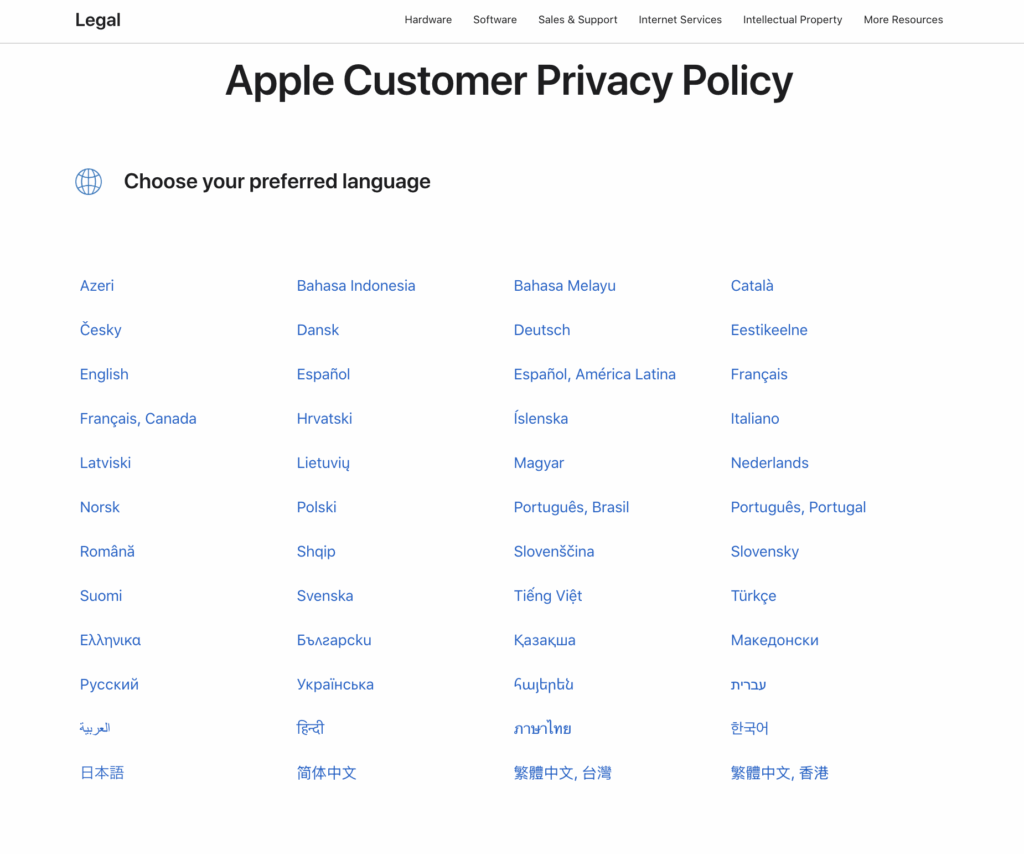Open the Hardware menu item
1024x854 pixels.
coord(428,20)
